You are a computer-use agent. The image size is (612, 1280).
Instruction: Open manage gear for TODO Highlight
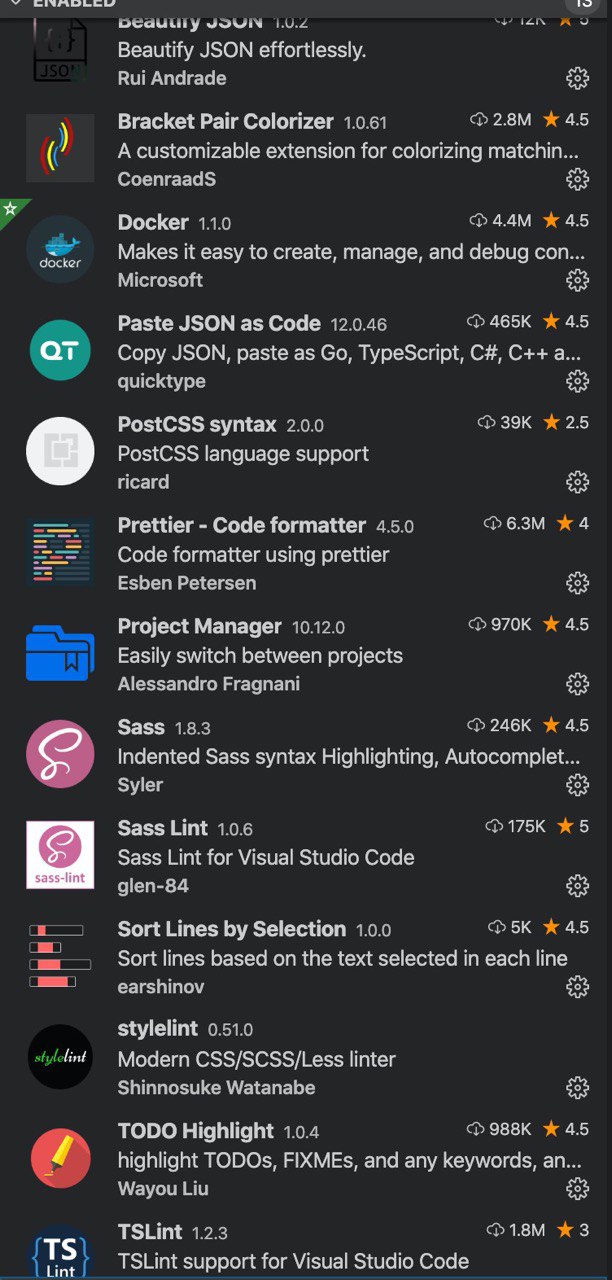point(577,1189)
